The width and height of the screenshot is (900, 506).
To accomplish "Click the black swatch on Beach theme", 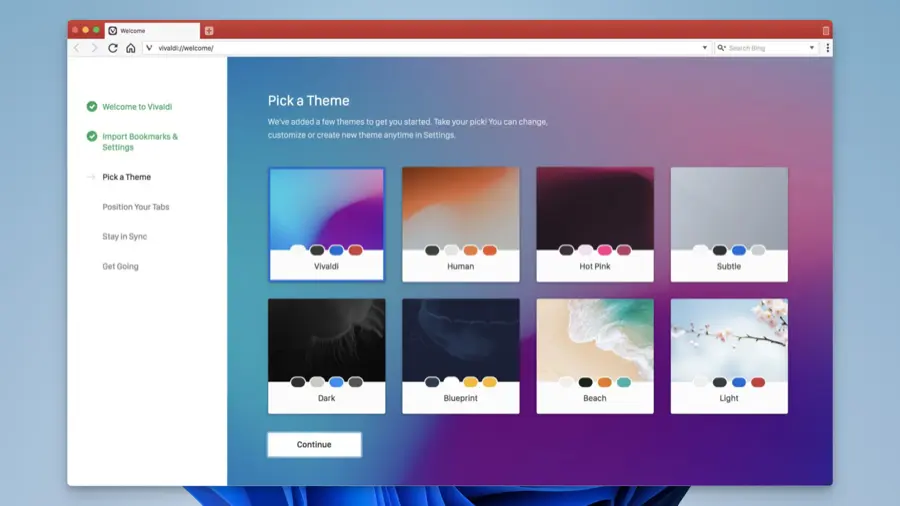I will [x=585, y=382].
